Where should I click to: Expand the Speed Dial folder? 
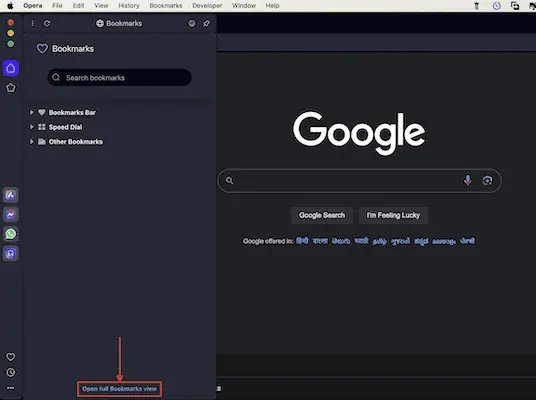tap(32, 127)
